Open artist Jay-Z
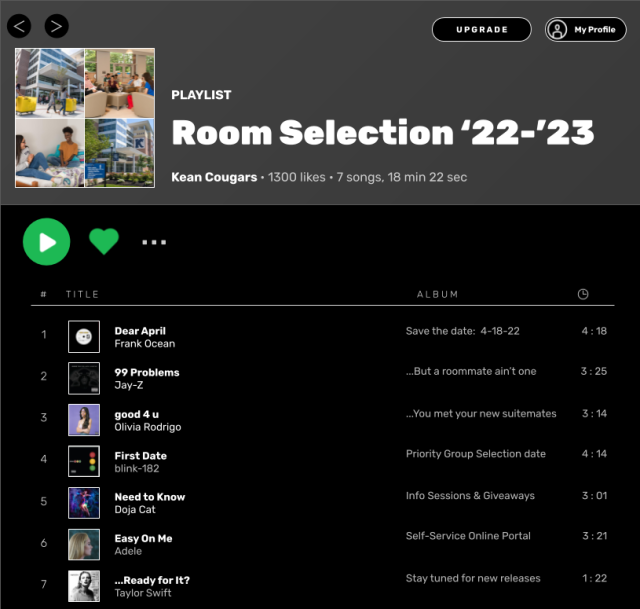 point(129,385)
